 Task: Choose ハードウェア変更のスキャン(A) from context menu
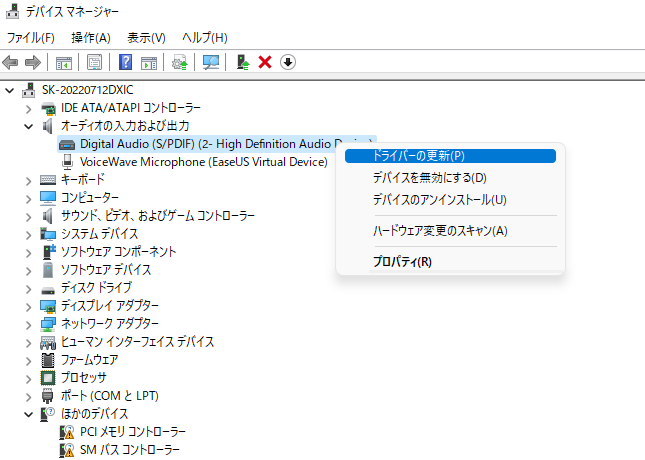coord(450,231)
